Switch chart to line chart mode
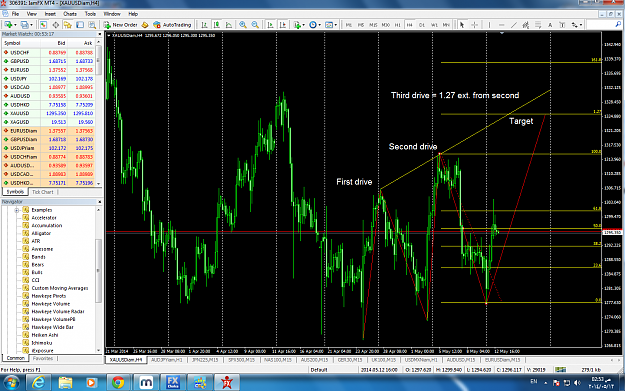This screenshot has height=391, width=625. (x=229, y=25)
